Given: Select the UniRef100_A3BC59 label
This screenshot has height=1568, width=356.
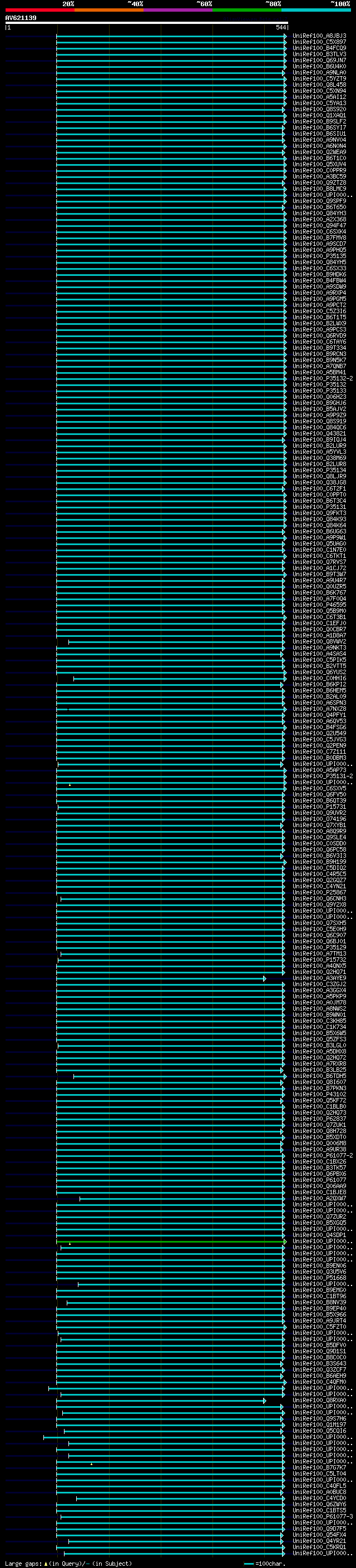Looking at the screenshot, I should (319, 176).
